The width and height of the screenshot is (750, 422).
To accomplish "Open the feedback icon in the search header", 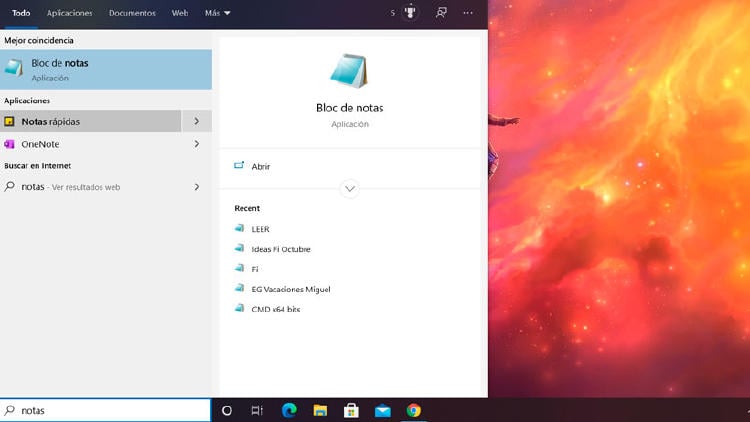I will coord(441,13).
